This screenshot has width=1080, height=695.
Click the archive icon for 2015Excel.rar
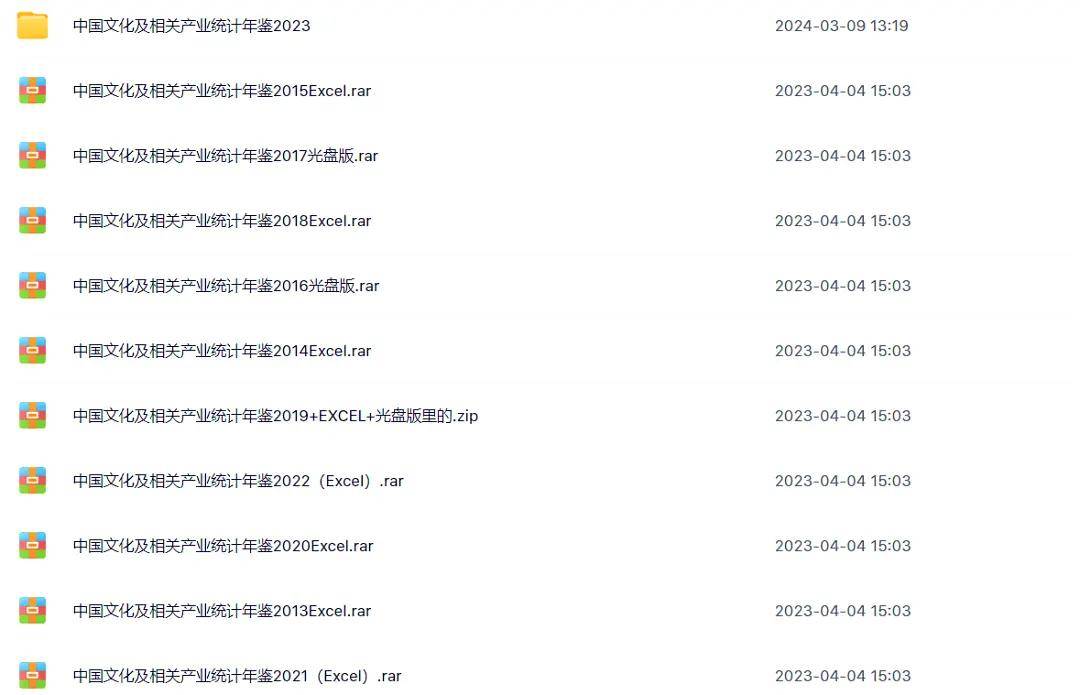pyautogui.click(x=32, y=90)
